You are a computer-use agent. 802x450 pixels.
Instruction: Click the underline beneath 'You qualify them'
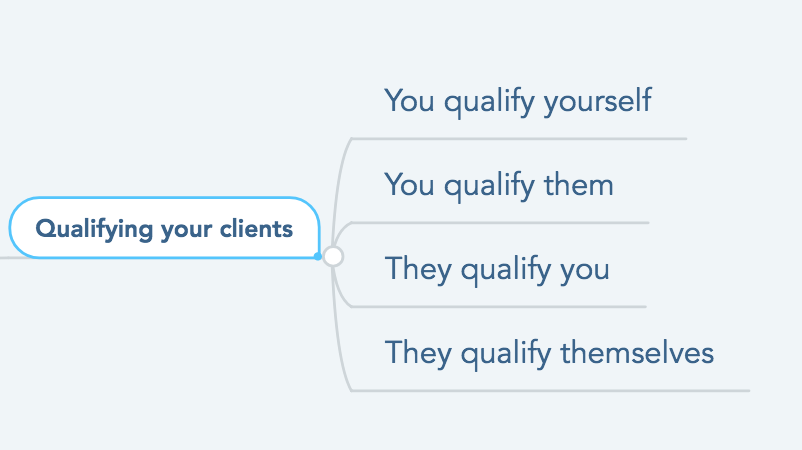click(x=500, y=223)
